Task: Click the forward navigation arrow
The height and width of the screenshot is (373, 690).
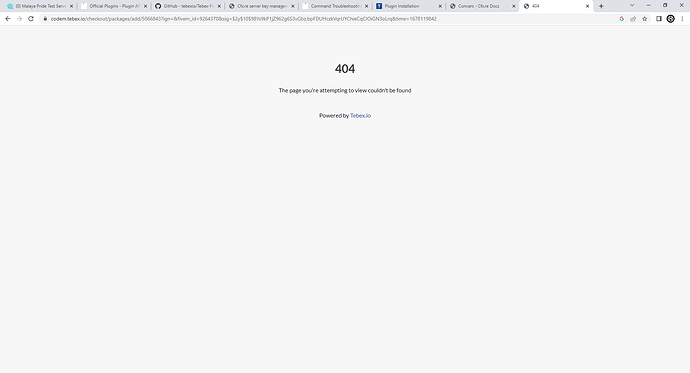Action: click(x=19, y=19)
